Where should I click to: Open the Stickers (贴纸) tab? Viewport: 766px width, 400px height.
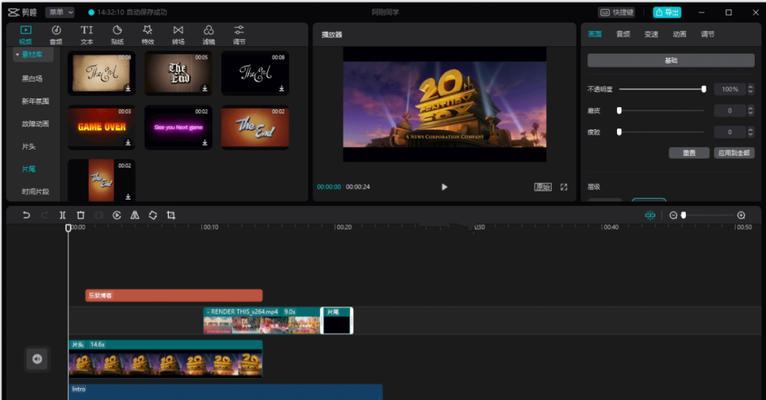point(117,35)
